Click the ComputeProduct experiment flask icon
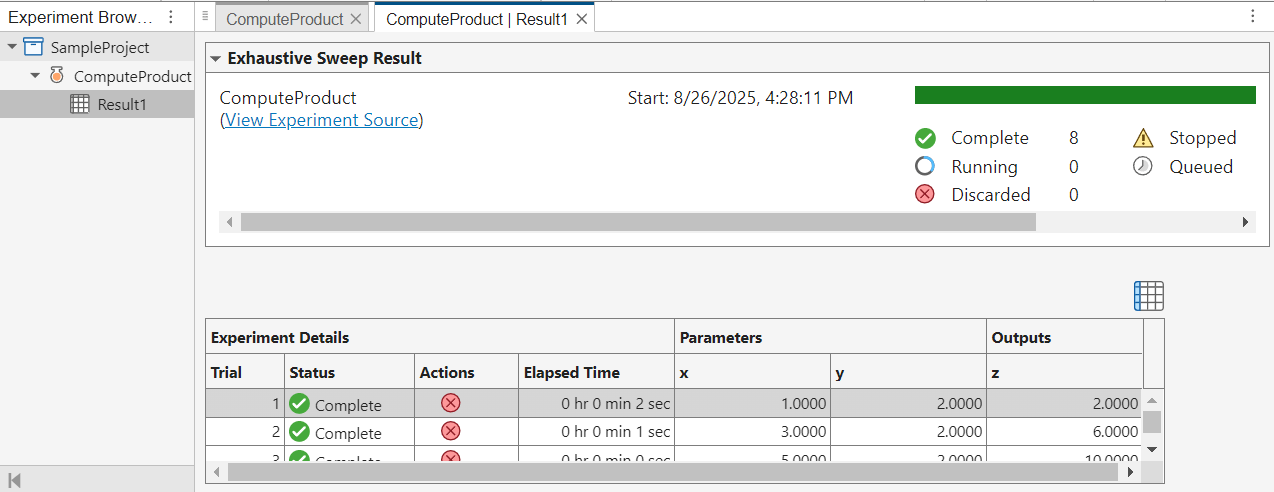The height and width of the screenshot is (492, 1274). (x=57, y=75)
